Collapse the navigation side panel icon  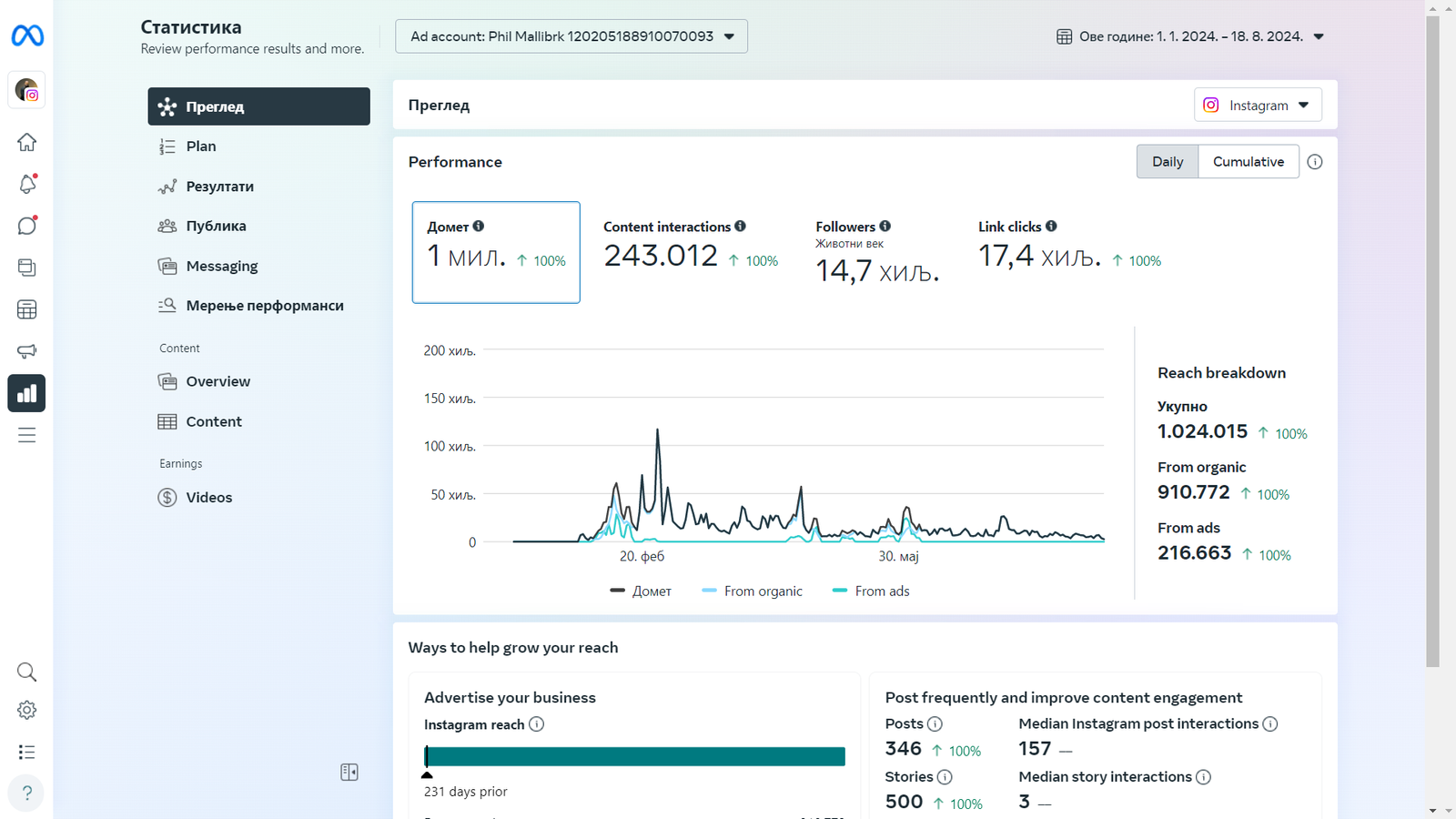click(x=349, y=772)
